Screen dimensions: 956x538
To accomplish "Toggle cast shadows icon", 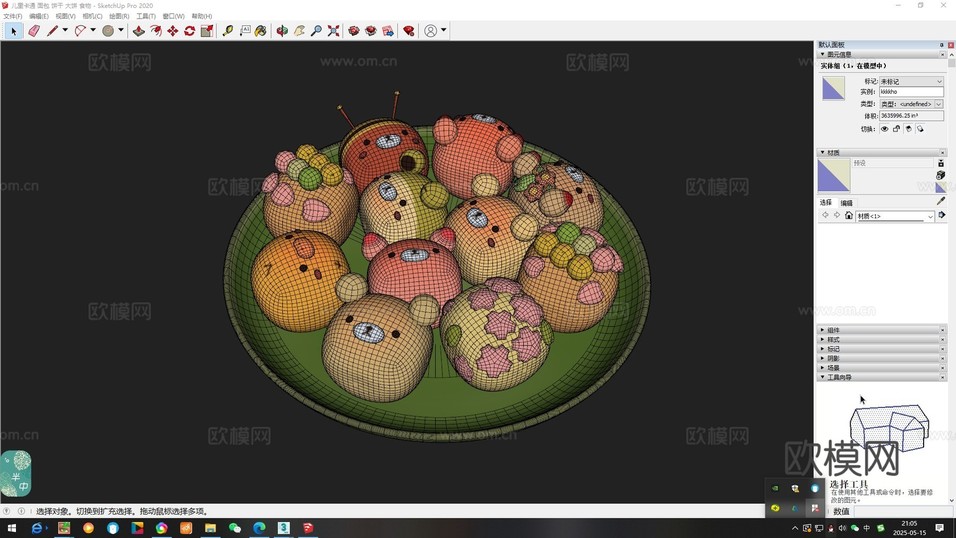I will [920, 129].
